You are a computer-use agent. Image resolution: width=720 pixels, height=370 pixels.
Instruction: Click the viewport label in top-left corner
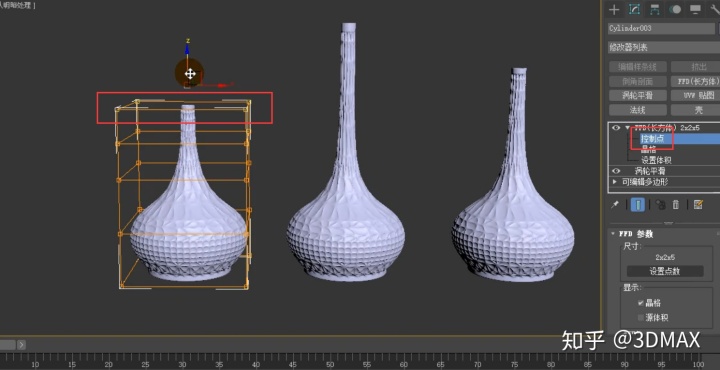[18, 6]
